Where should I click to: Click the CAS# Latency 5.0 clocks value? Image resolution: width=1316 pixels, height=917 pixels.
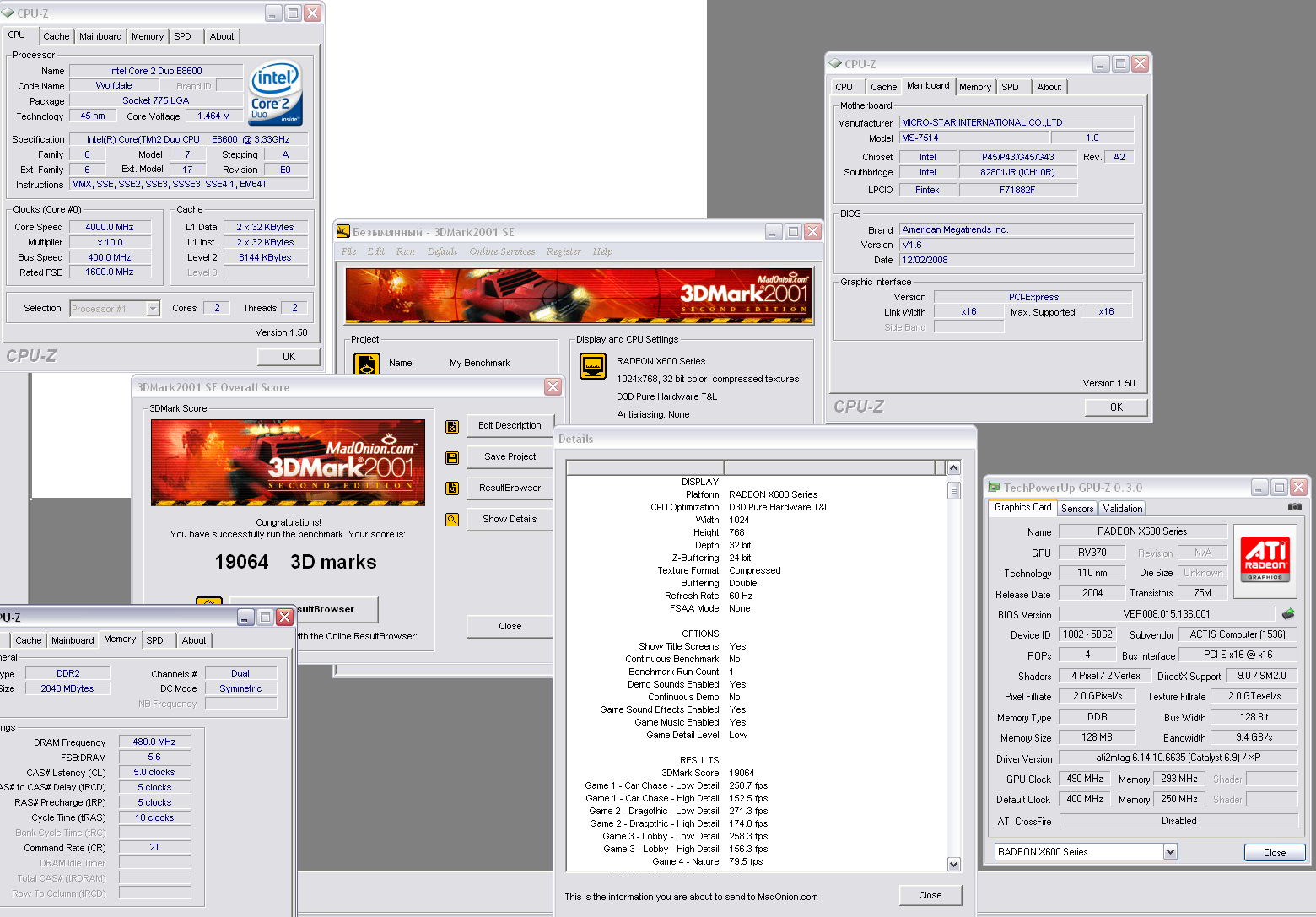coord(154,773)
